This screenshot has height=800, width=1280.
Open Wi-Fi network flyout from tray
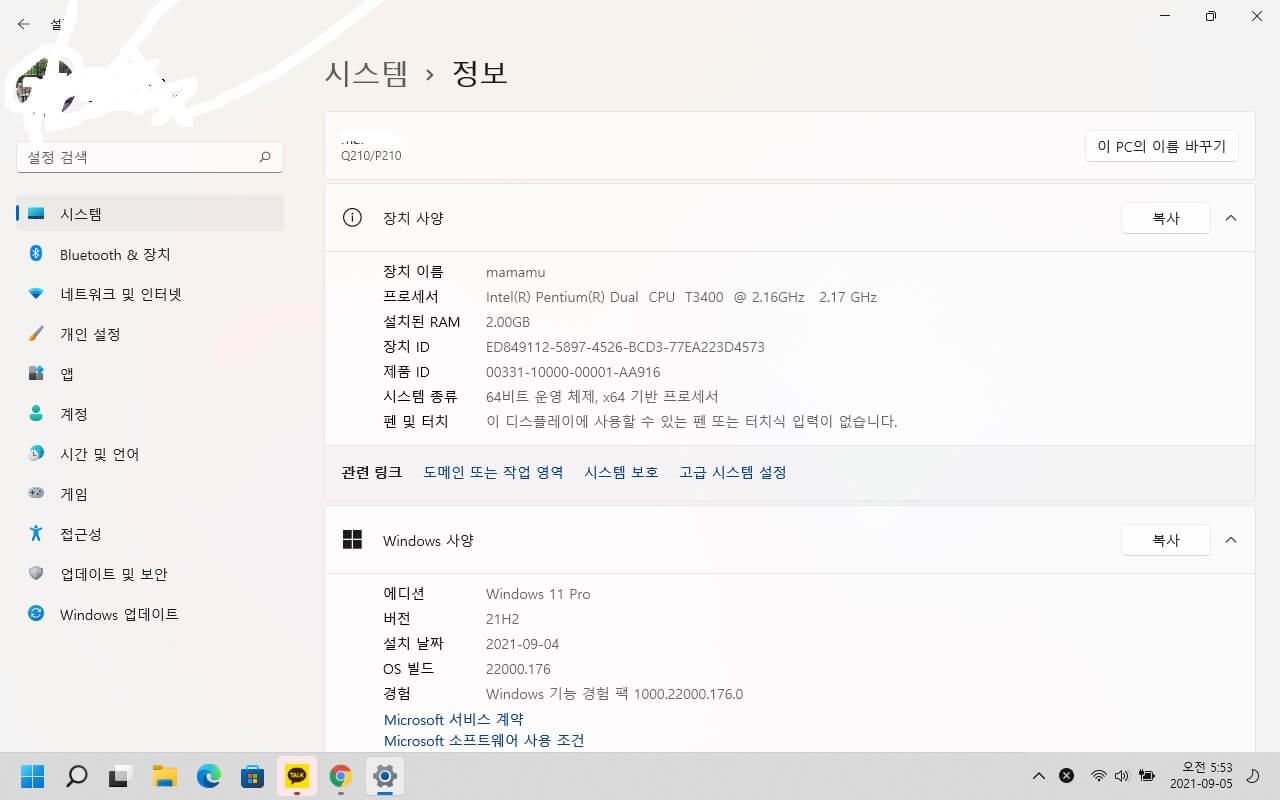tap(1098, 775)
